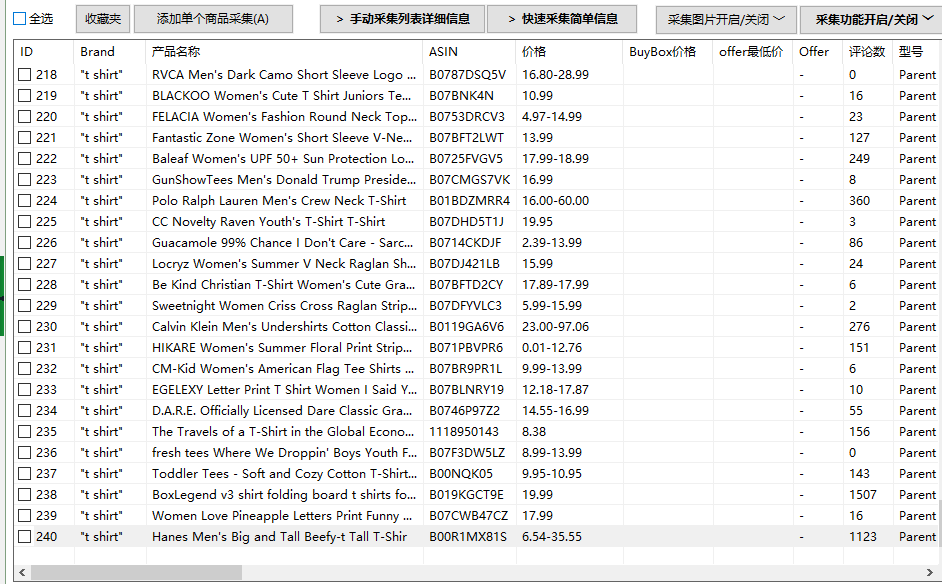The height and width of the screenshot is (584, 942).
Task: Tick the checkbox for row 218
Action: pyautogui.click(x=24, y=75)
